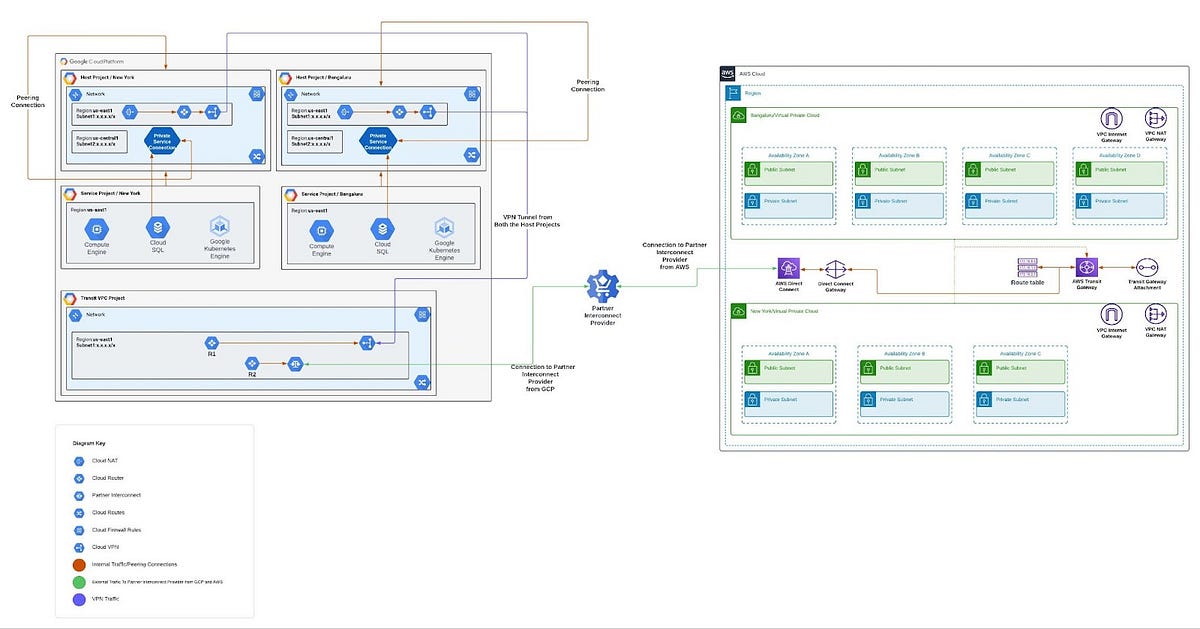This screenshot has height=629, width=1200.
Task: Click the Transit Gateway Attachment icon
Action: pyautogui.click(x=1146, y=268)
